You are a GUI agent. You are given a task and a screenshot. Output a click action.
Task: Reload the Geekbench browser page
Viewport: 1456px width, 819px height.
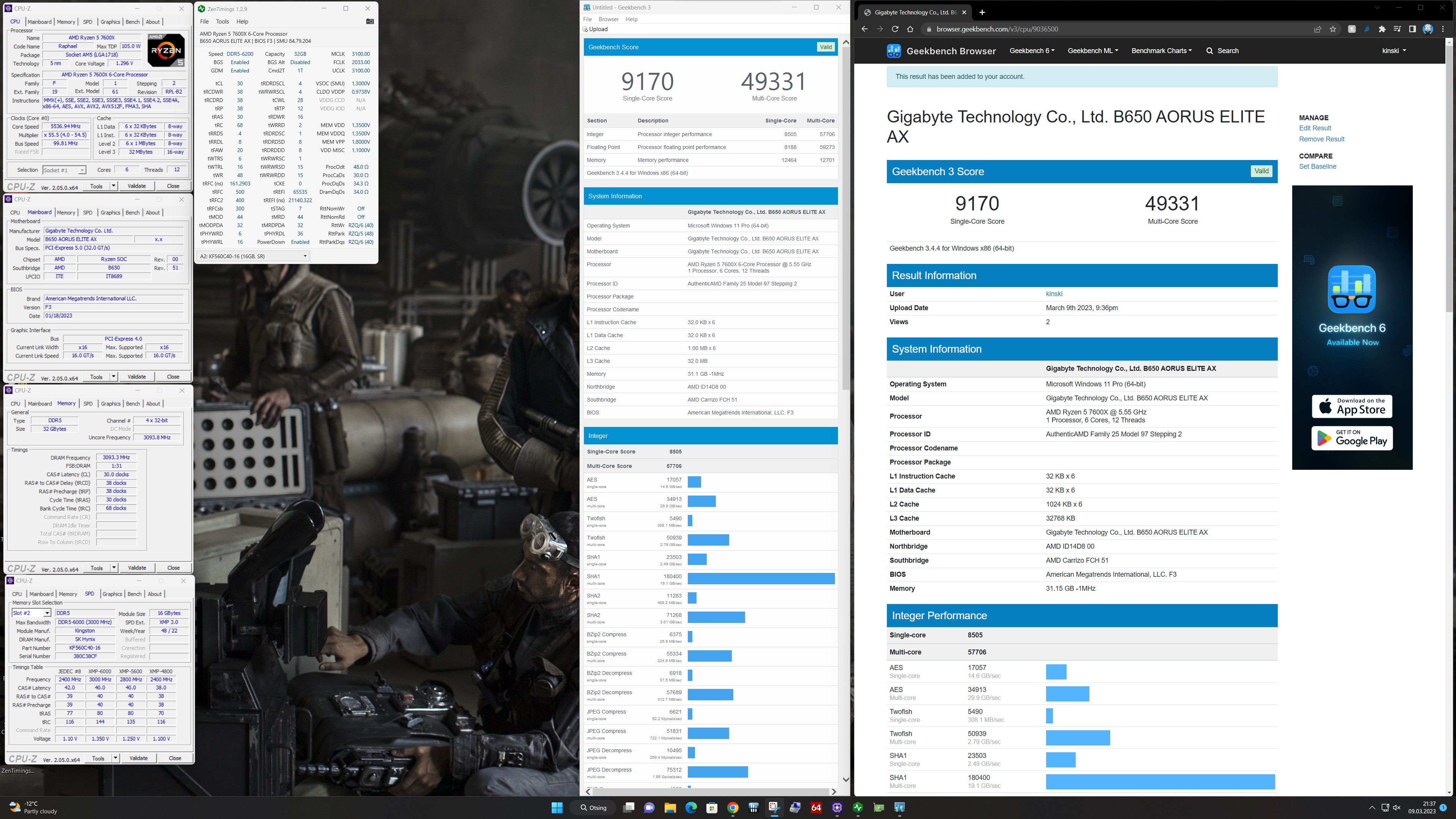pyautogui.click(x=895, y=29)
